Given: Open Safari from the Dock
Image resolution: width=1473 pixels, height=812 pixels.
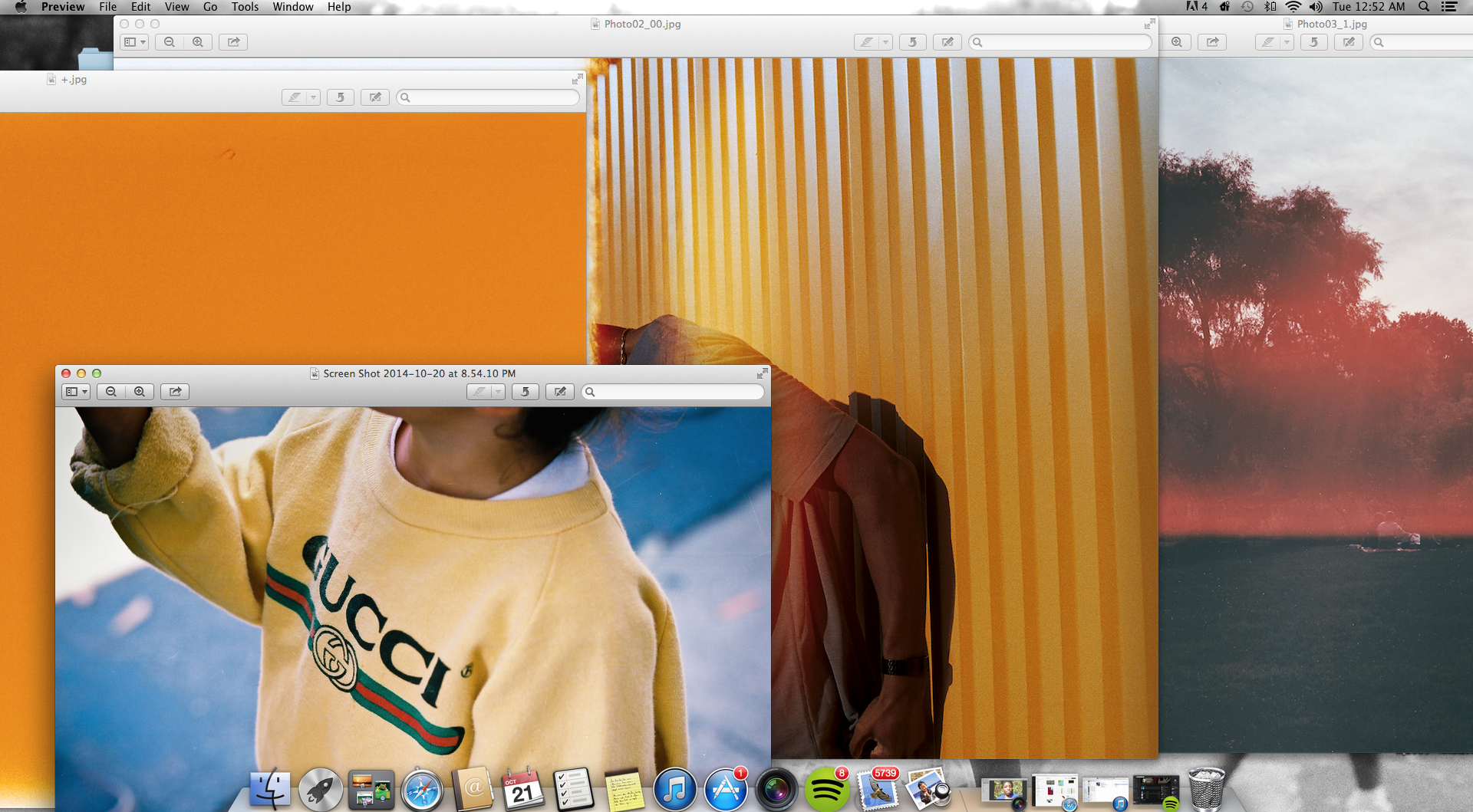Looking at the screenshot, I should pyautogui.click(x=422, y=790).
